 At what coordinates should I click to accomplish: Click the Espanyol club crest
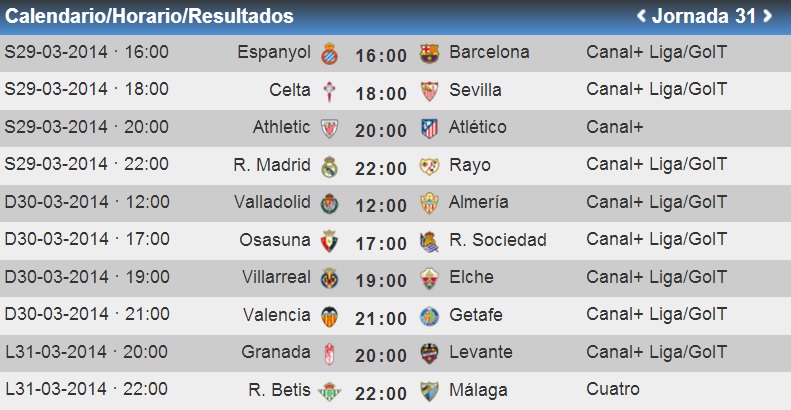[x=329, y=53]
